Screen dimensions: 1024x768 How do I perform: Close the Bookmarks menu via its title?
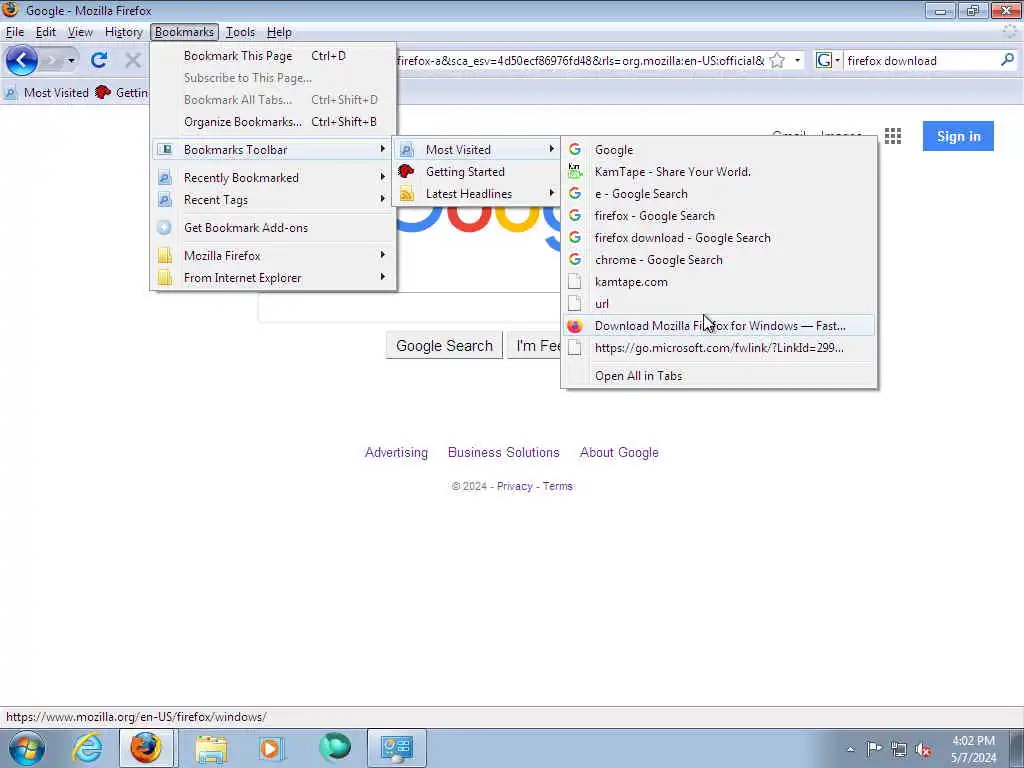pyautogui.click(x=184, y=32)
